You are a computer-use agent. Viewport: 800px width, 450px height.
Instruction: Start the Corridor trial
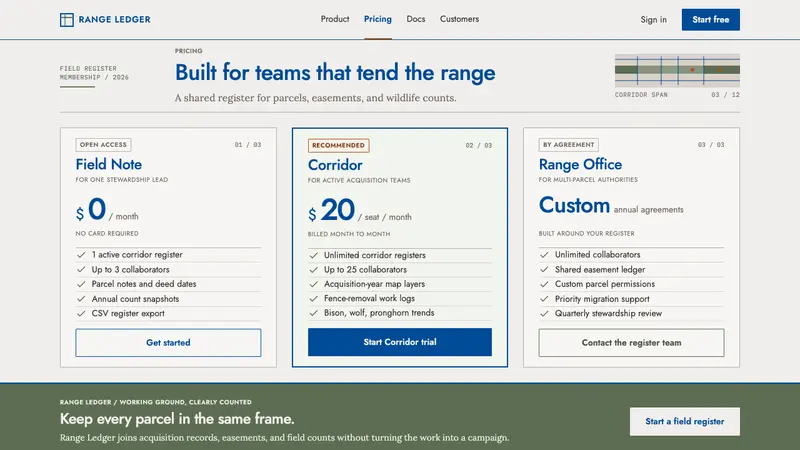pyautogui.click(x=400, y=342)
